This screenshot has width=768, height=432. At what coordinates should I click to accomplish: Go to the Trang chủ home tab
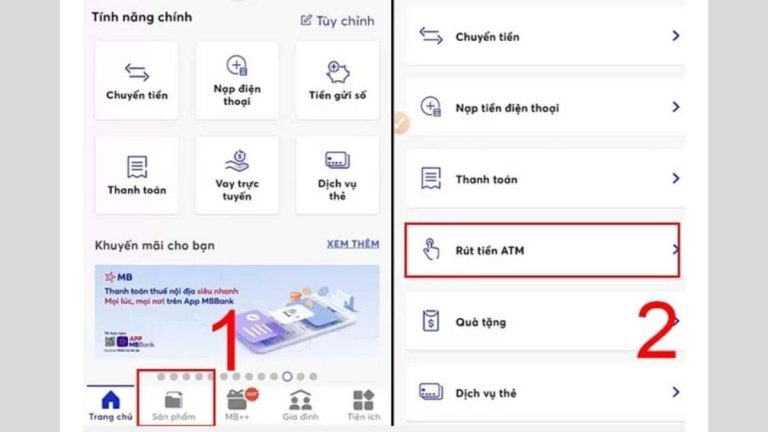click(x=111, y=406)
